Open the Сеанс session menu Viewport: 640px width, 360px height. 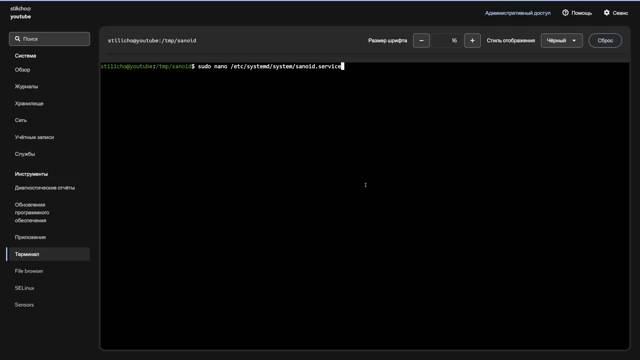coord(616,13)
